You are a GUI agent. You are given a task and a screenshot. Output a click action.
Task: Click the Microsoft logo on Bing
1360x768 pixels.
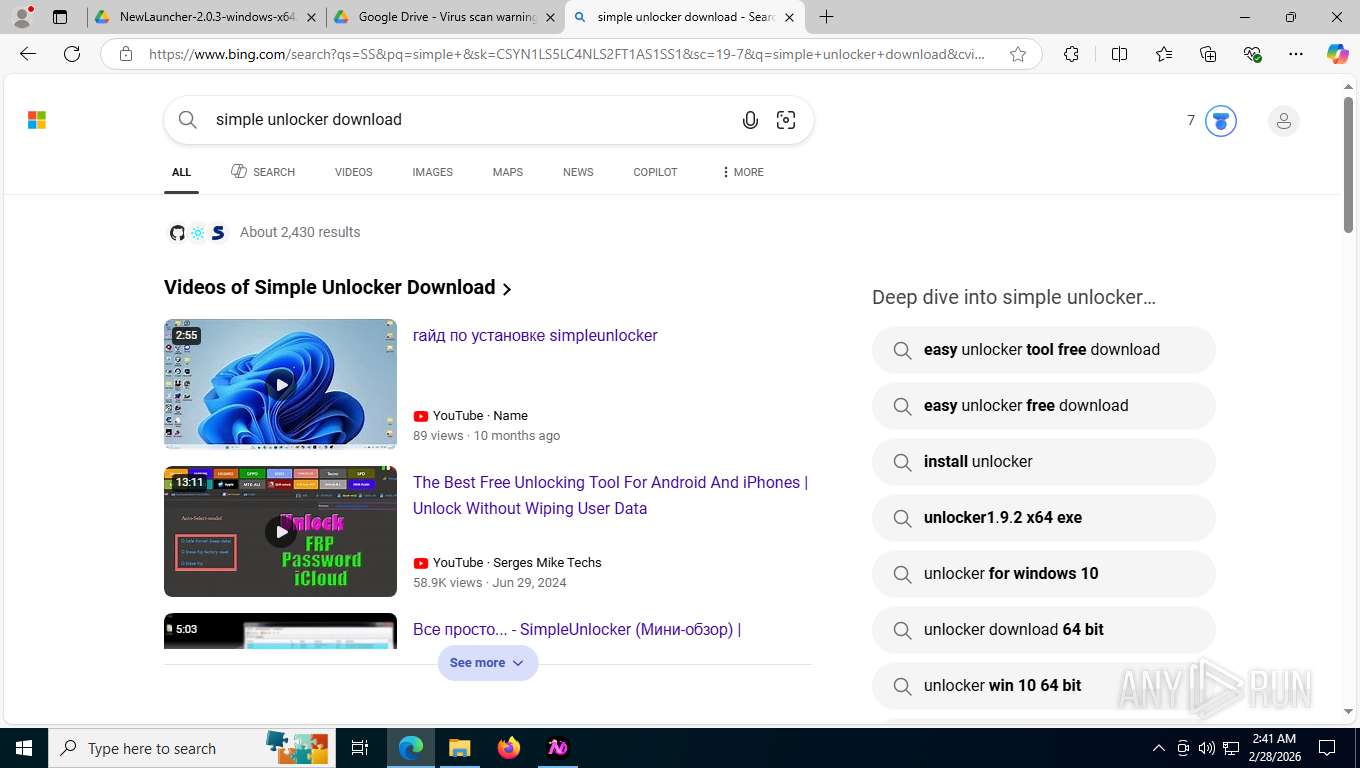point(37,120)
